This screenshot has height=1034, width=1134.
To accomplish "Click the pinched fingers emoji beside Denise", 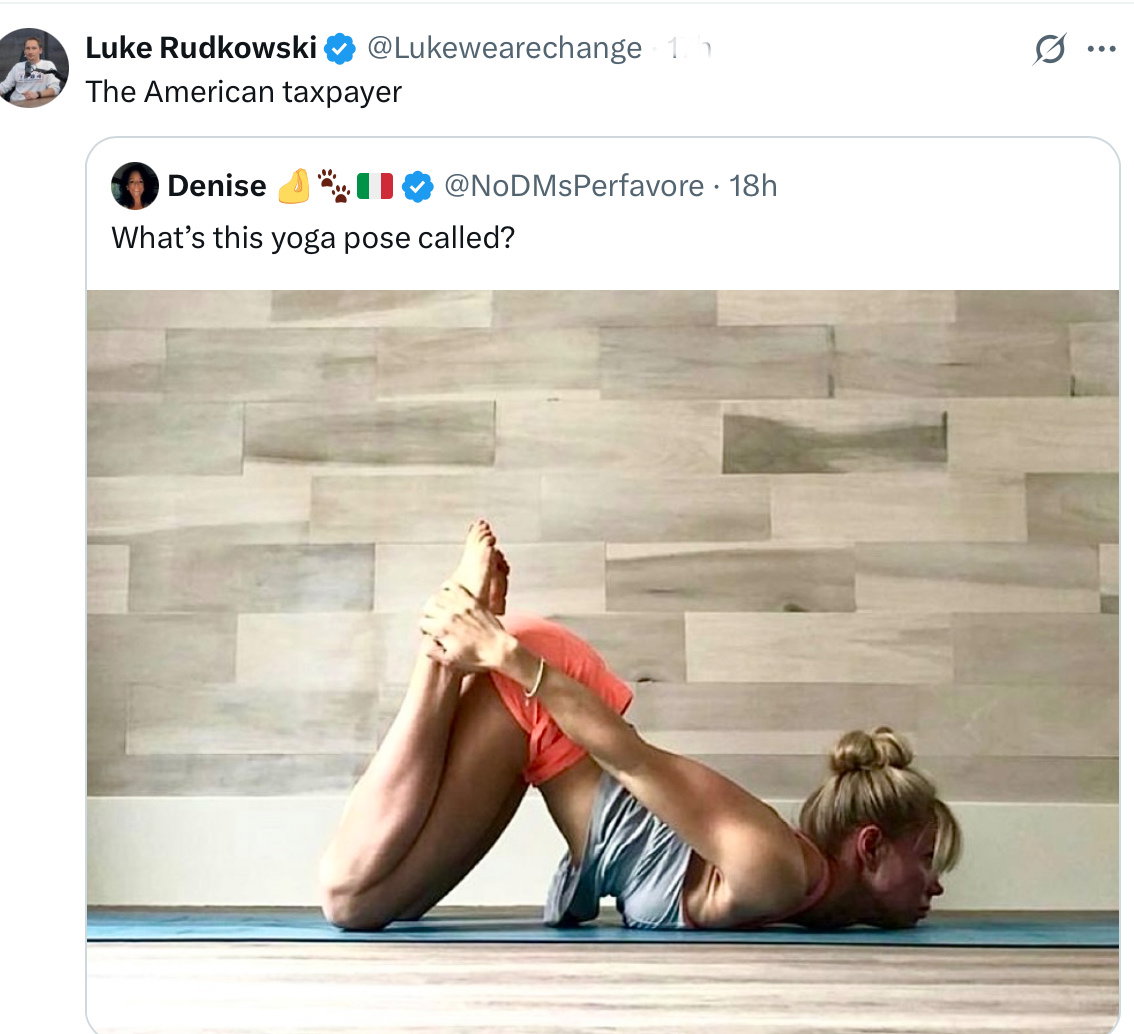I will tap(294, 186).
